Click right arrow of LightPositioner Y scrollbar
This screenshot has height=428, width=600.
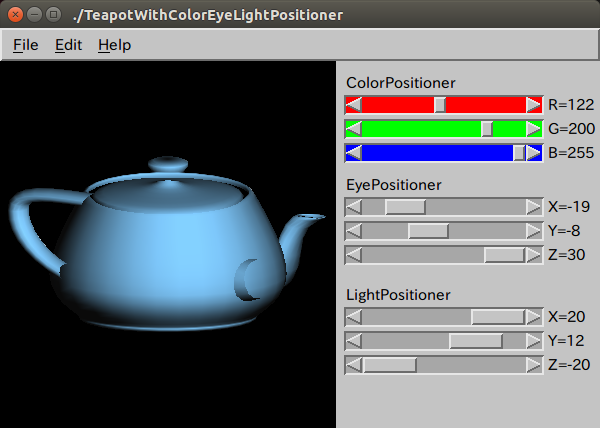click(533, 341)
